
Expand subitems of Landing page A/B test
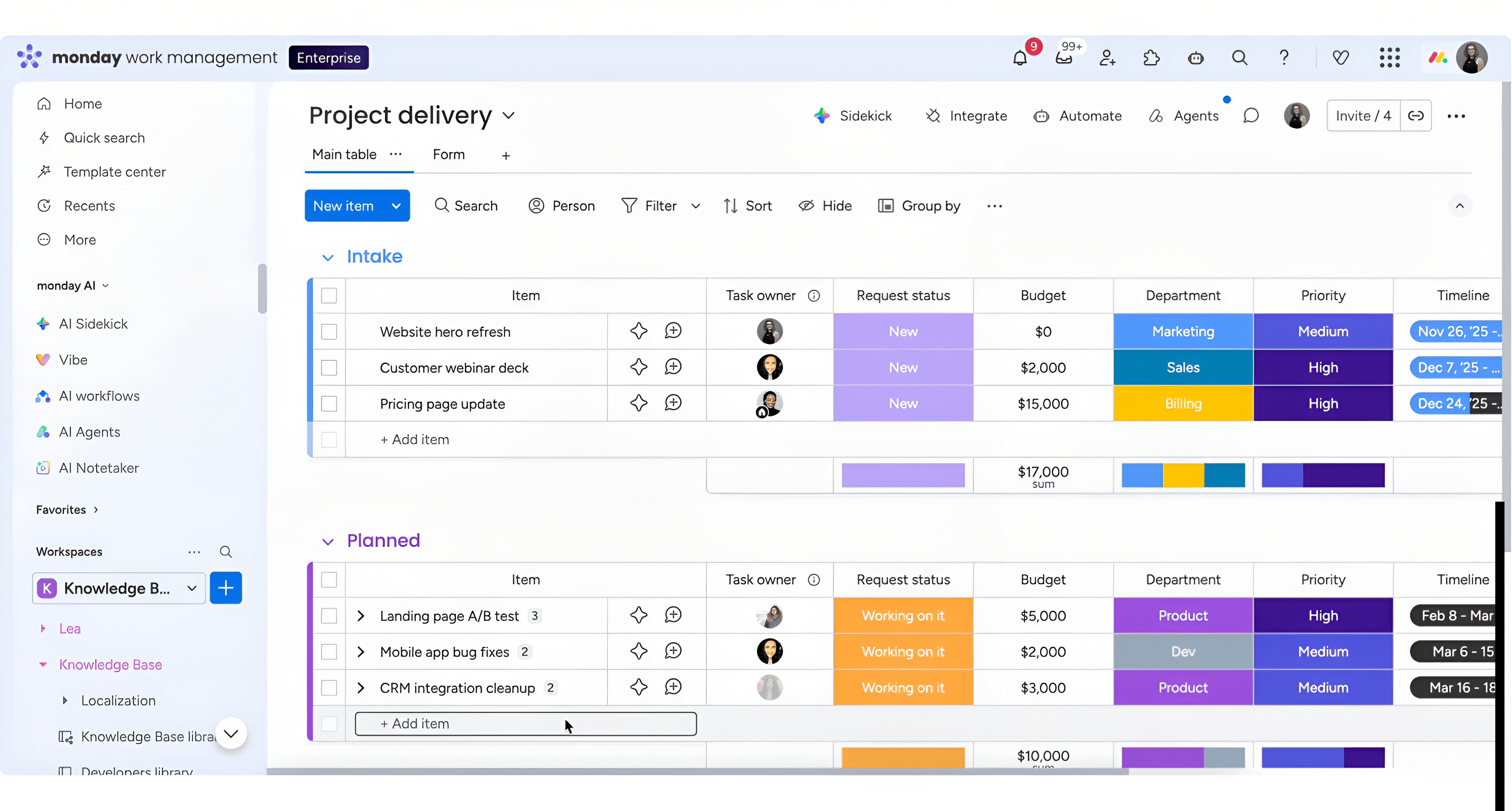point(361,615)
